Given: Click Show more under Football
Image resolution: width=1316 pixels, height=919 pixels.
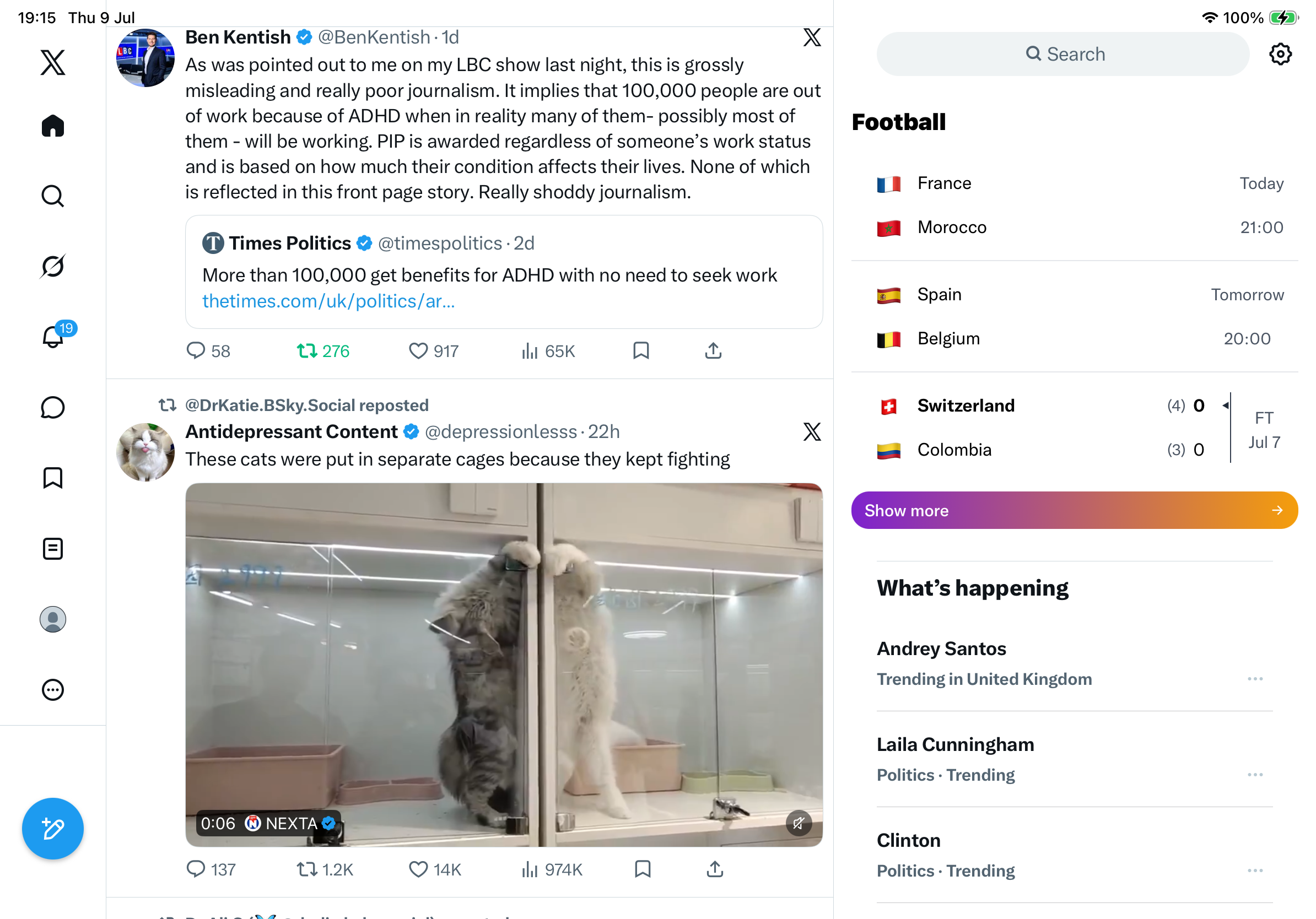Looking at the screenshot, I should (x=1074, y=510).
